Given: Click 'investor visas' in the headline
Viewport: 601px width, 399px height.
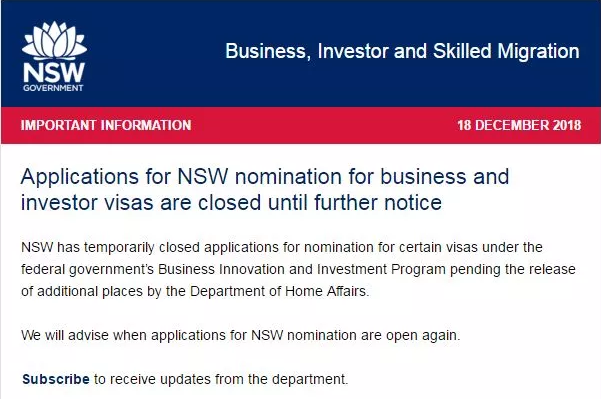Looking at the screenshot, I should [87, 202].
